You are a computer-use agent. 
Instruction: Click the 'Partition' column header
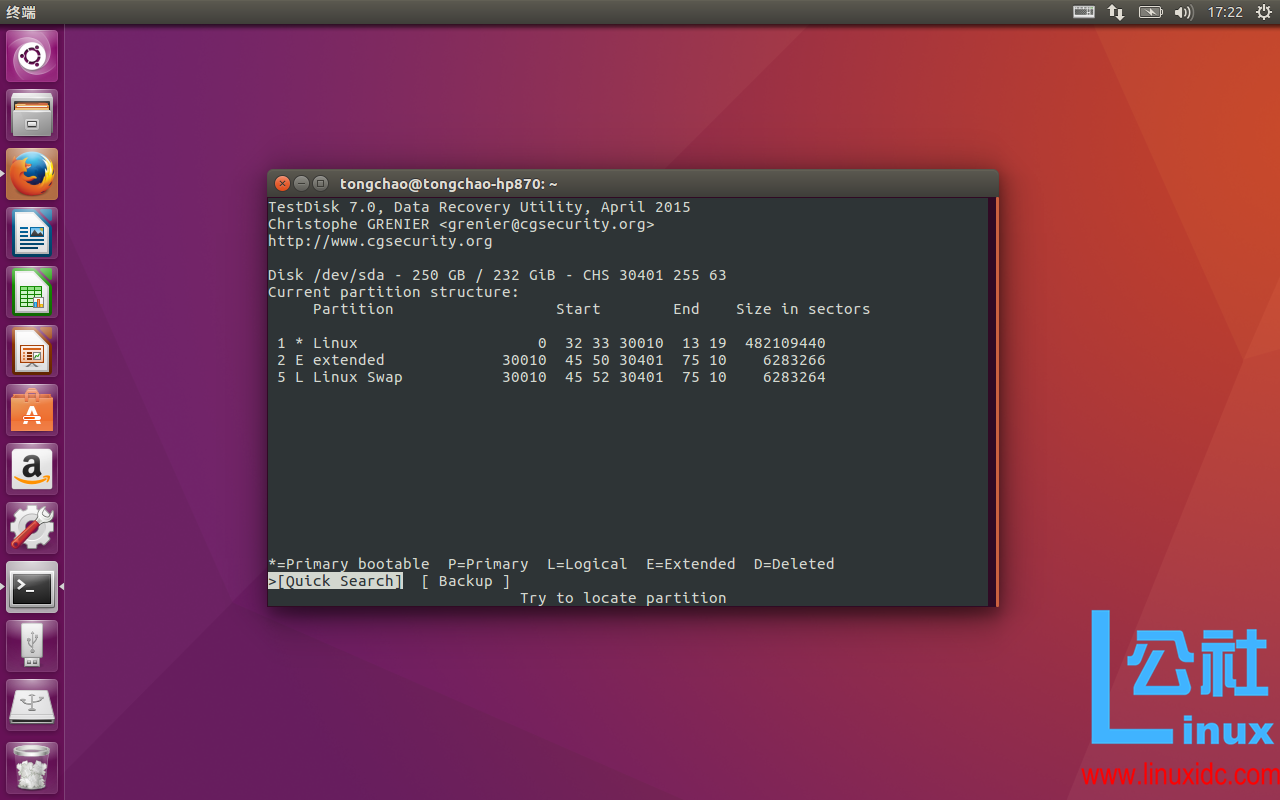coord(353,309)
